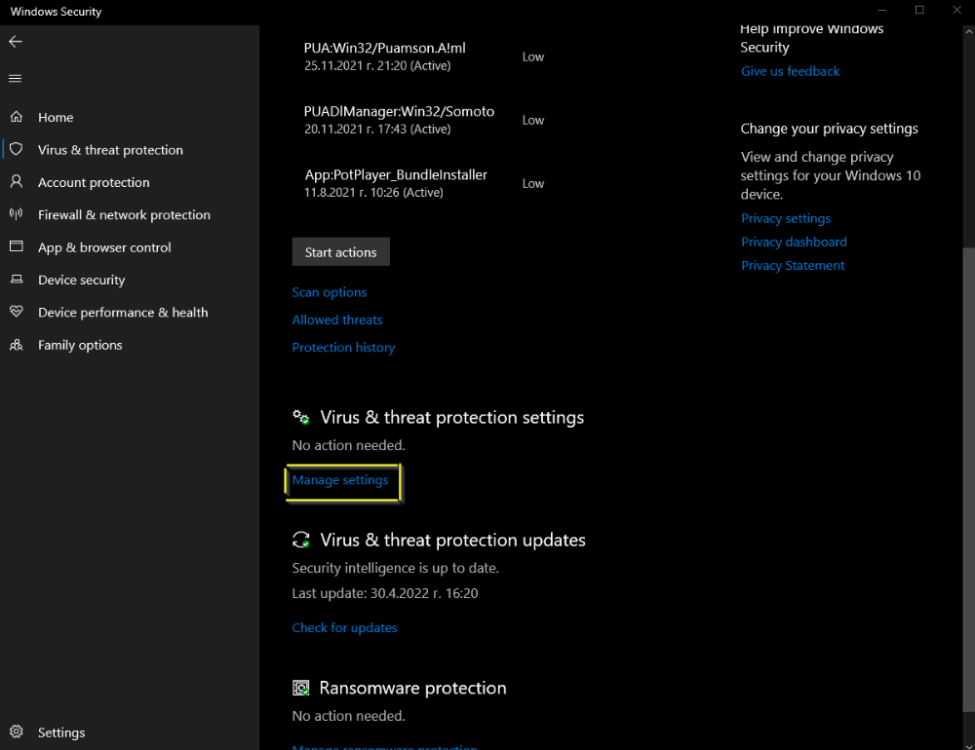Click the App & browser control window icon
The image size is (975, 750).
pyautogui.click(x=17, y=247)
